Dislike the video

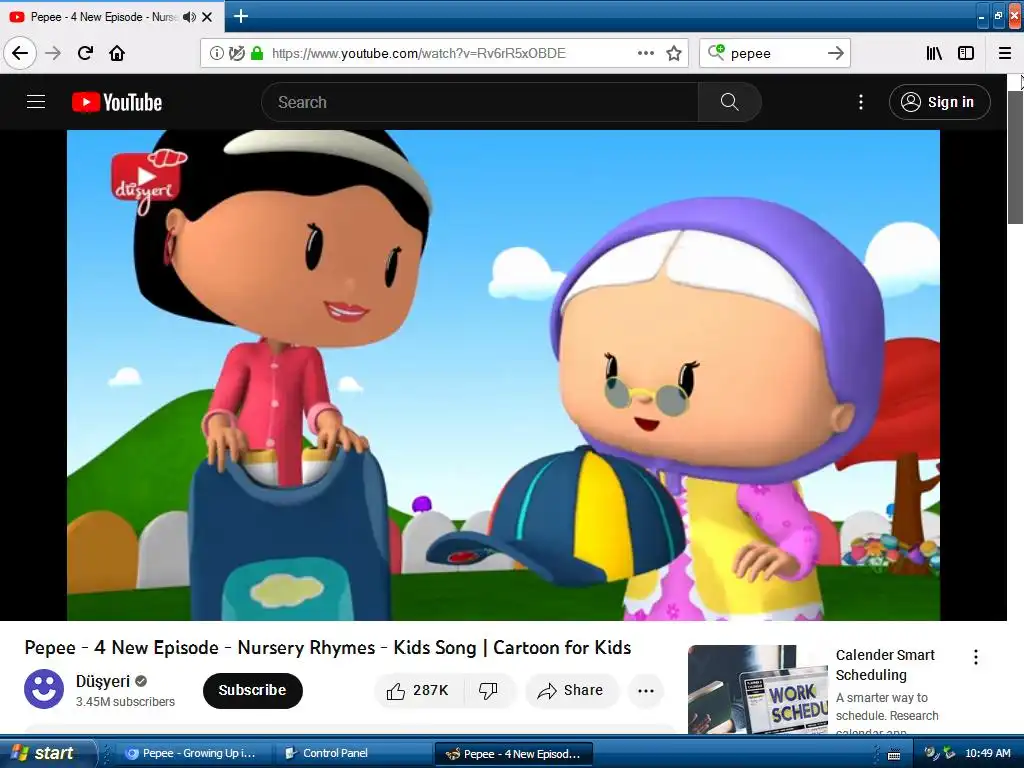488,691
